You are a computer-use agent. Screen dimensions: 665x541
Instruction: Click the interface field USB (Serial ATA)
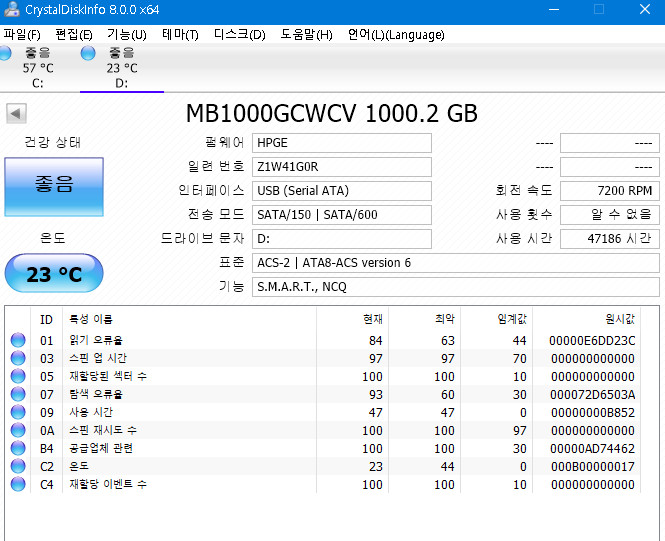coord(342,191)
